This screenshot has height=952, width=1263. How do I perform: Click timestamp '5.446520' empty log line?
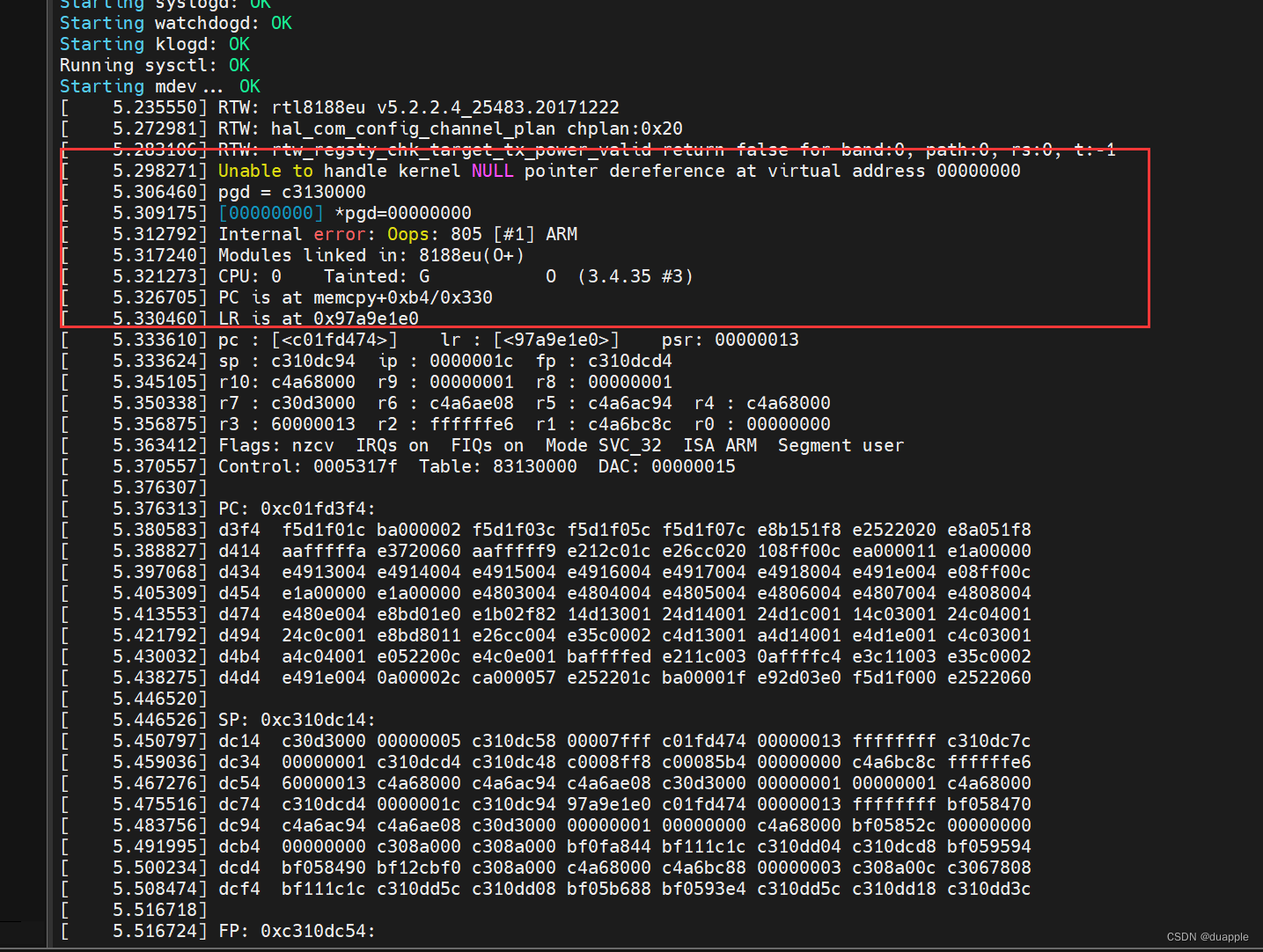click(x=134, y=699)
